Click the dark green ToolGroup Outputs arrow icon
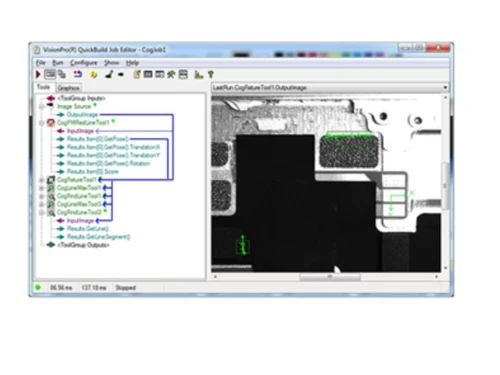Screen dimensions: 500x375 pos(51,245)
